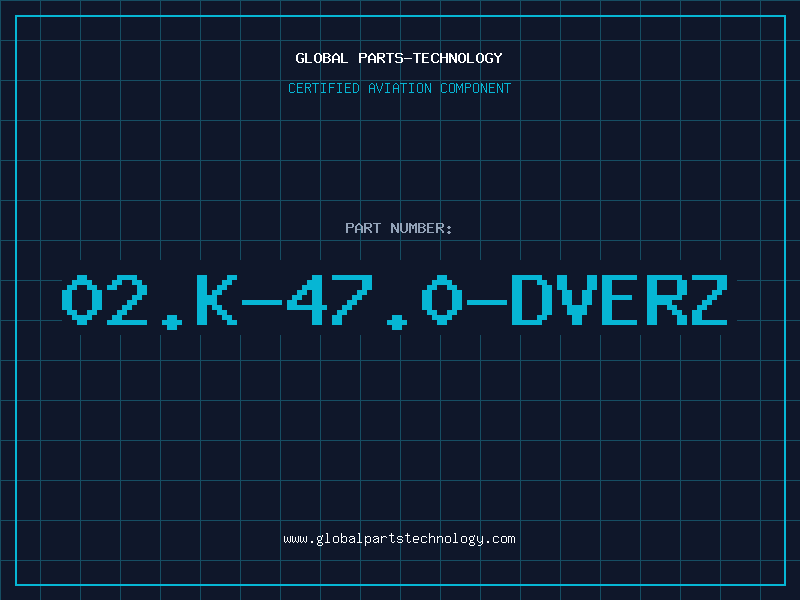
Task: Click the digit 7 in the part number
Action: (352, 300)
